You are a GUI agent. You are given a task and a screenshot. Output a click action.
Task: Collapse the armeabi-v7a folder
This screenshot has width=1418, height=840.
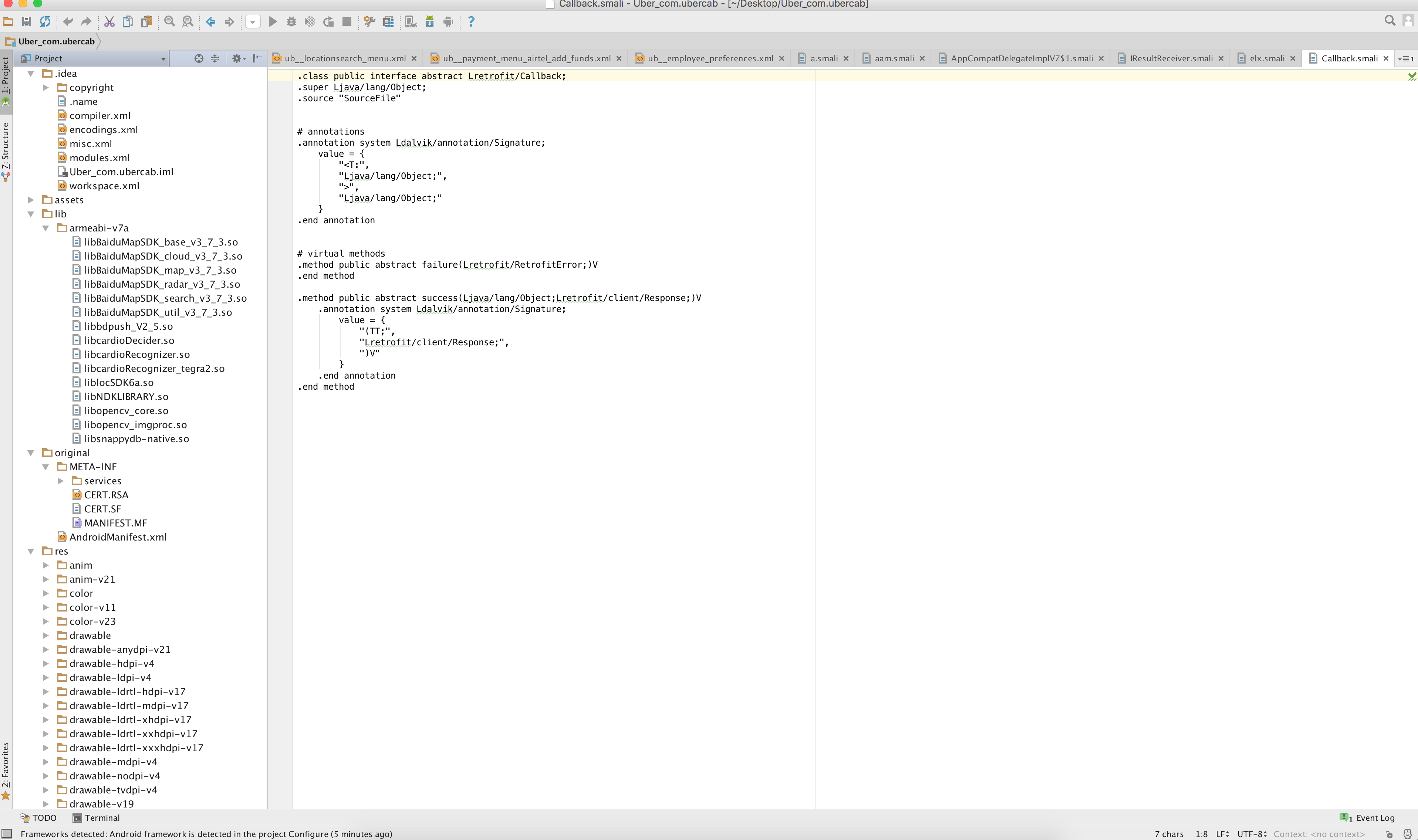pos(46,228)
